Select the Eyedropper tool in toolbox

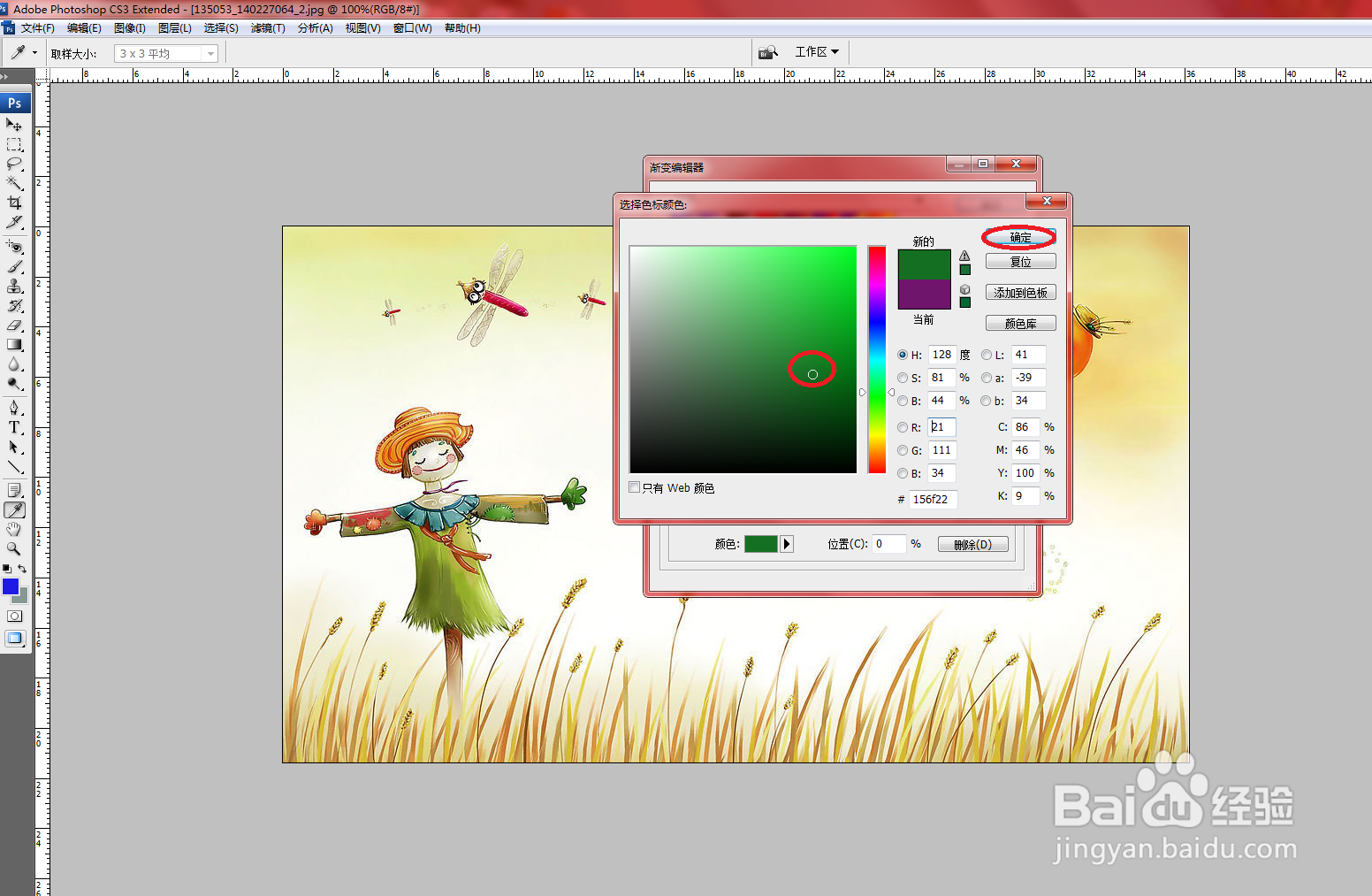pyautogui.click(x=14, y=509)
